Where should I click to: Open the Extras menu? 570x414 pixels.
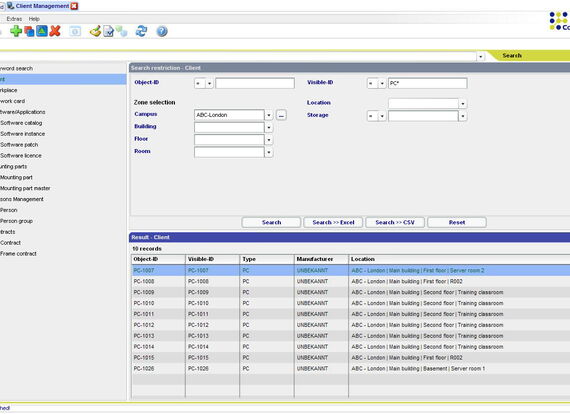pyautogui.click(x=14, y=19)
